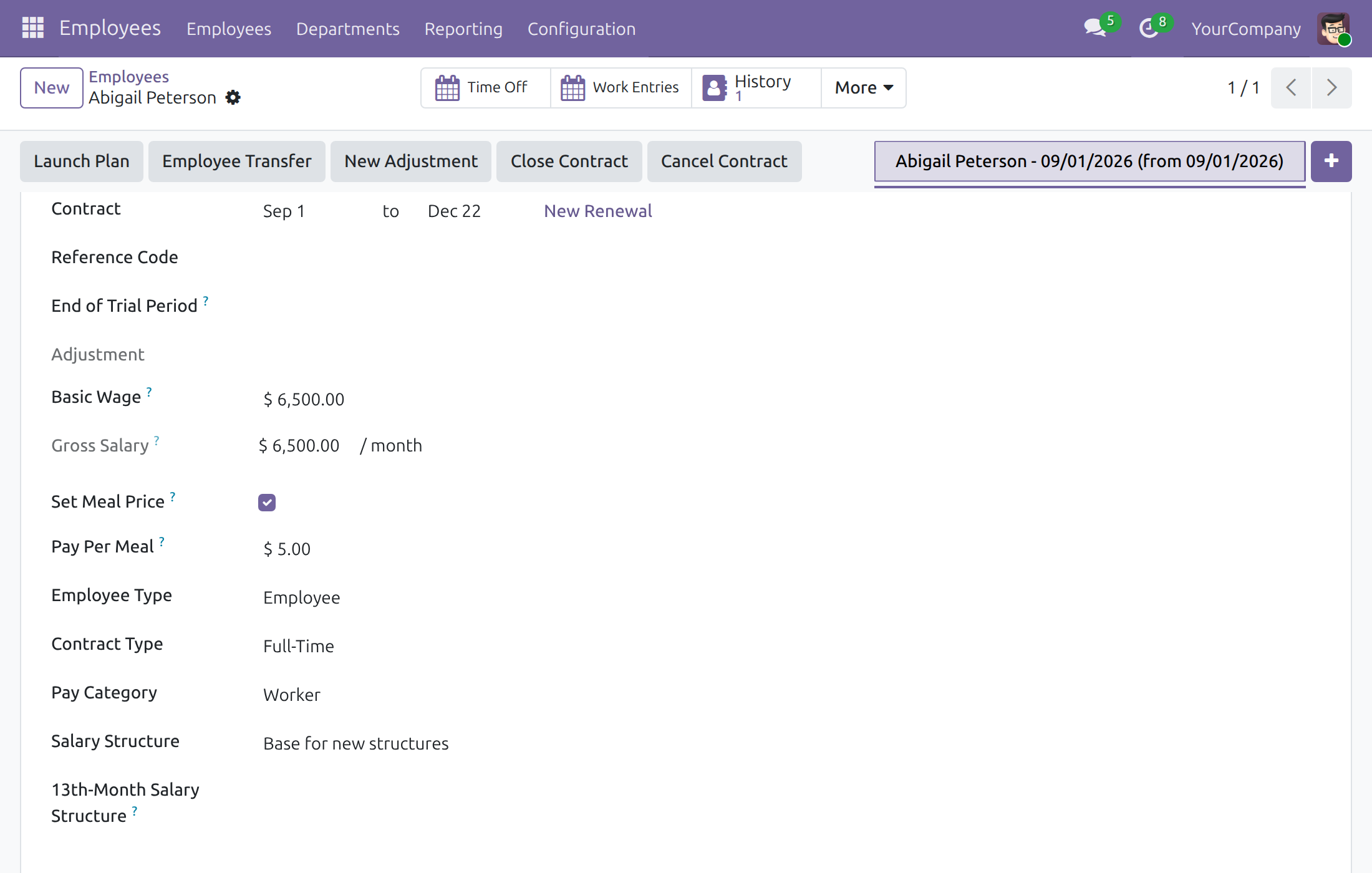Screen dimensions: 1372x873
Task: Open Work Entries smart button
Action: pyautogui.click(x=621, y=88)
